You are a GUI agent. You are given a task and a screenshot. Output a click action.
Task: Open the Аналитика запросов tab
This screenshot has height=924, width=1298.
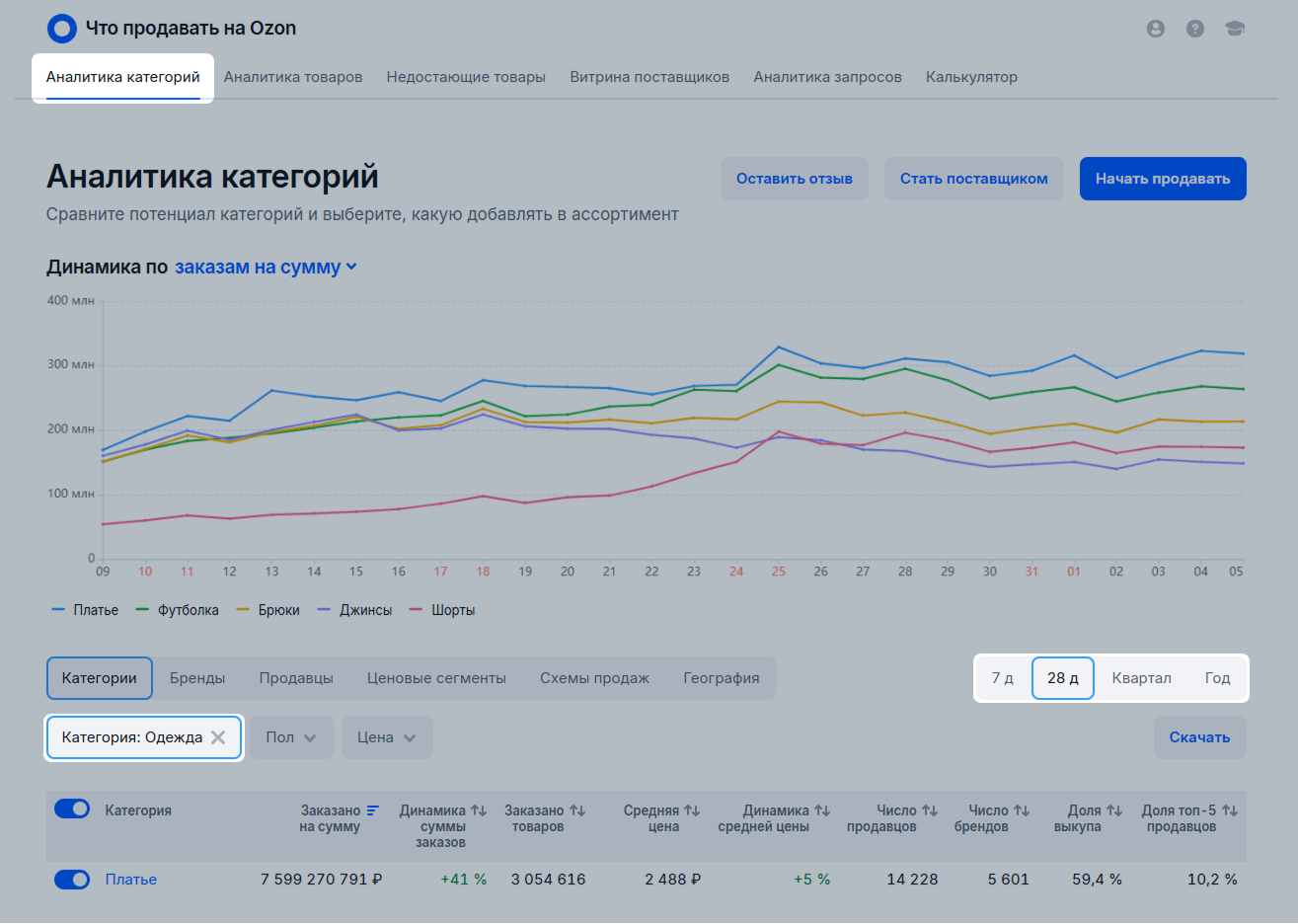pyautogui.click(x=828, y=77)
